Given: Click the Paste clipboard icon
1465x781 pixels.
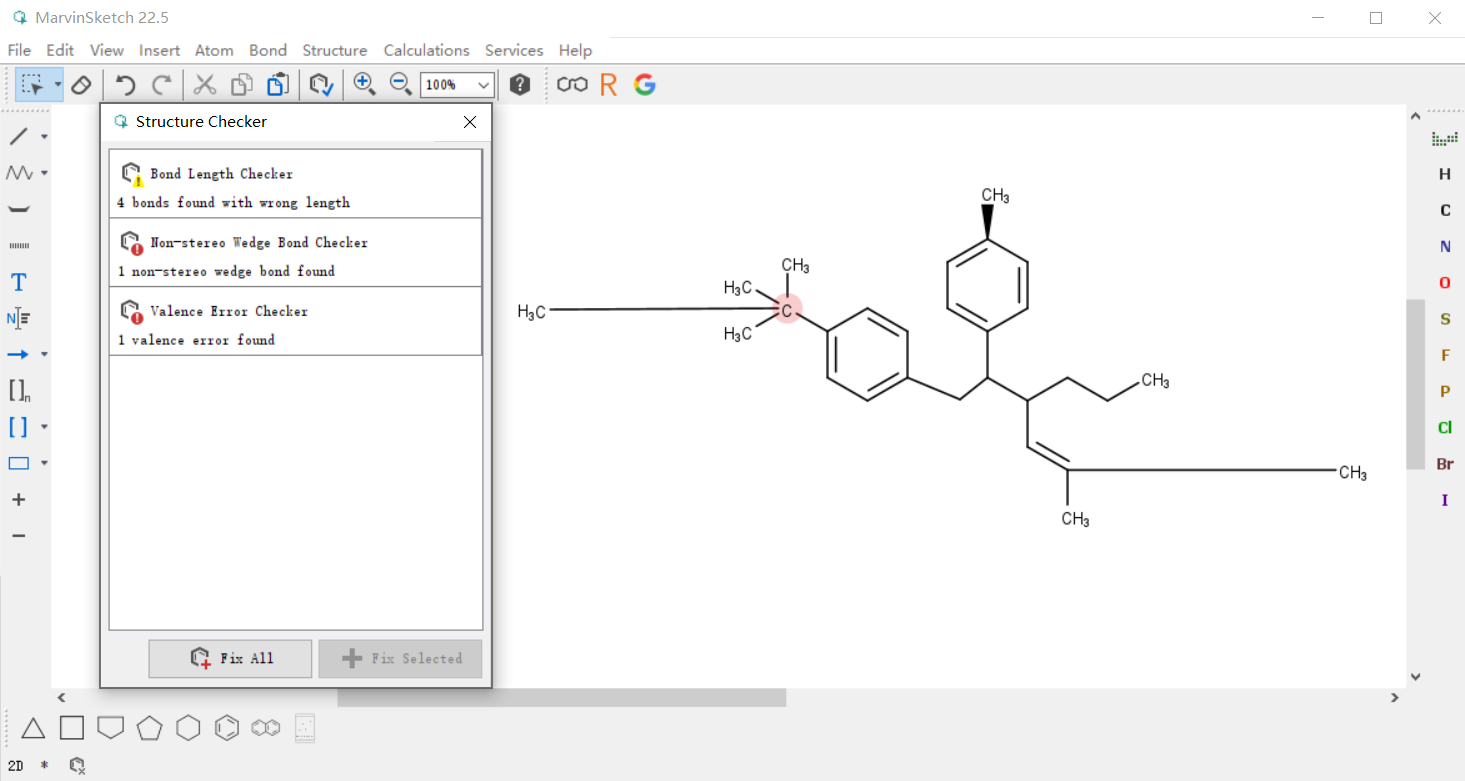Looking at the screenshot, I should 278,85.
